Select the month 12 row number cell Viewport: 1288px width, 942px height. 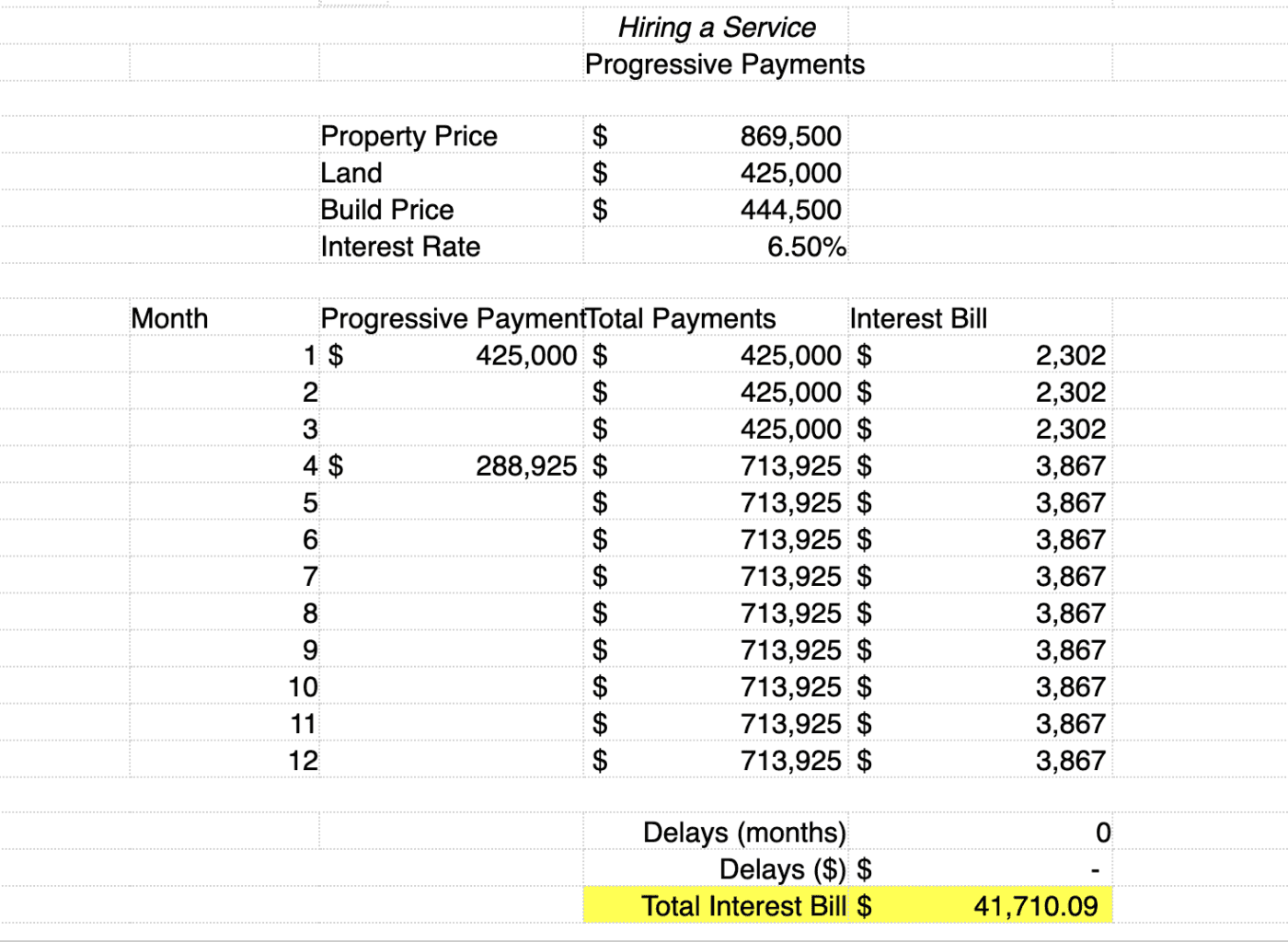pos(303,760)
